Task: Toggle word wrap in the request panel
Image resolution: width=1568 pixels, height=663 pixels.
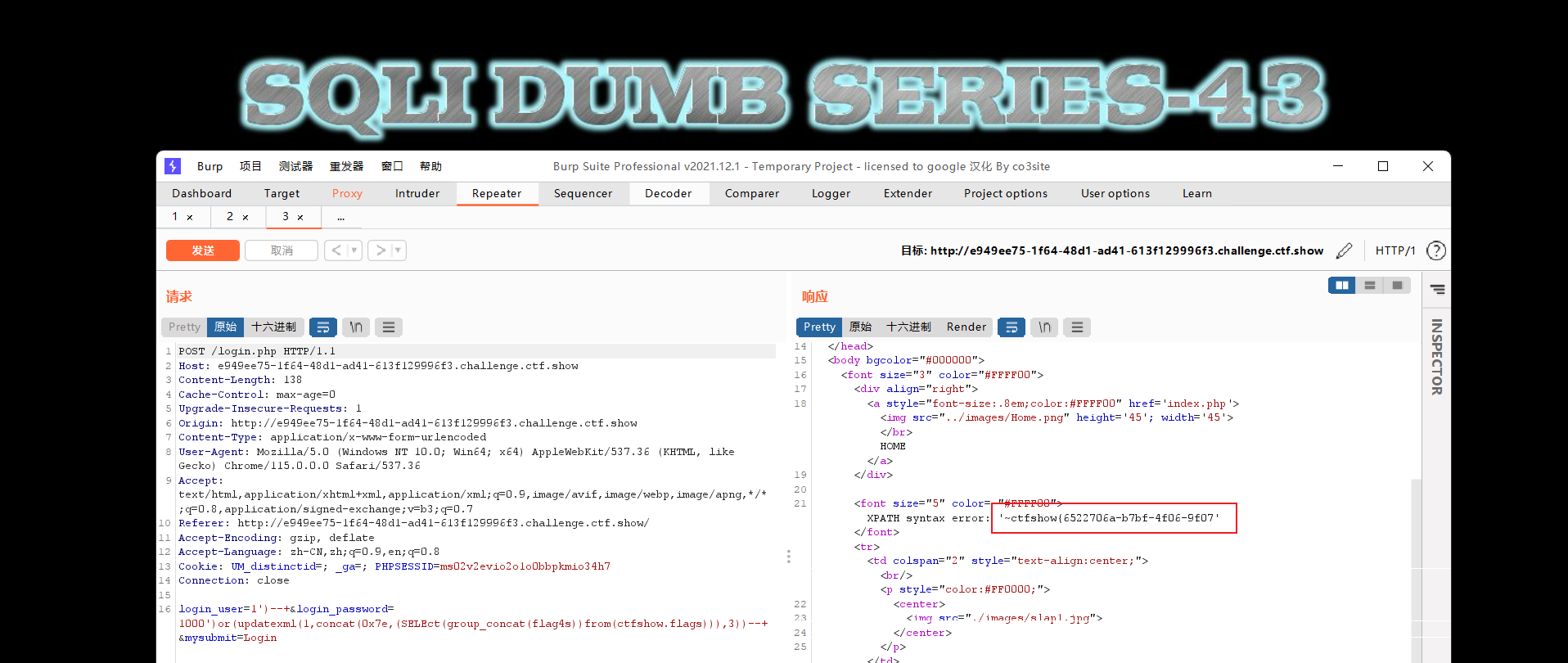Action: (x=323, y=327)
